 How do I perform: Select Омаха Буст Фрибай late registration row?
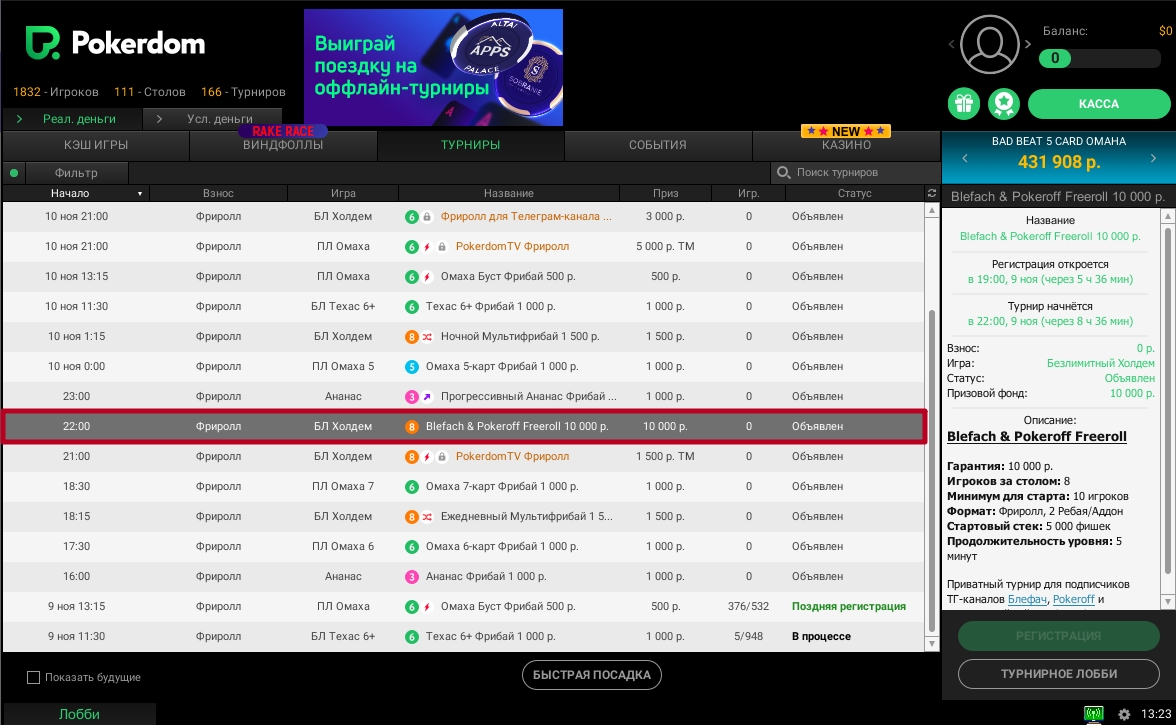[x=464, y=607]
